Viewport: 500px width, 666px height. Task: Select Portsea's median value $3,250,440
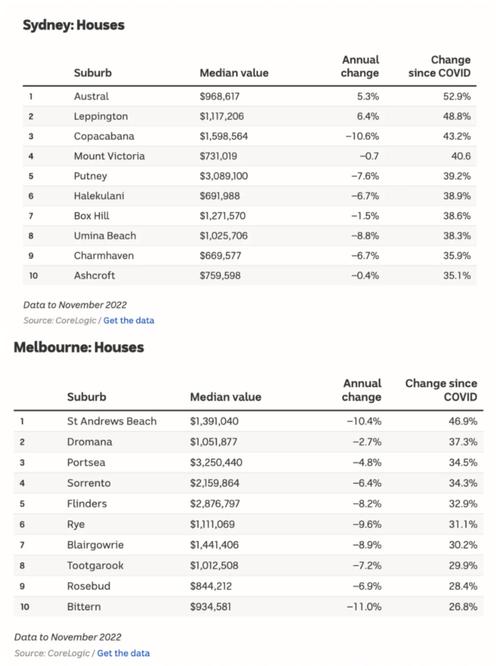click(216, 462)
